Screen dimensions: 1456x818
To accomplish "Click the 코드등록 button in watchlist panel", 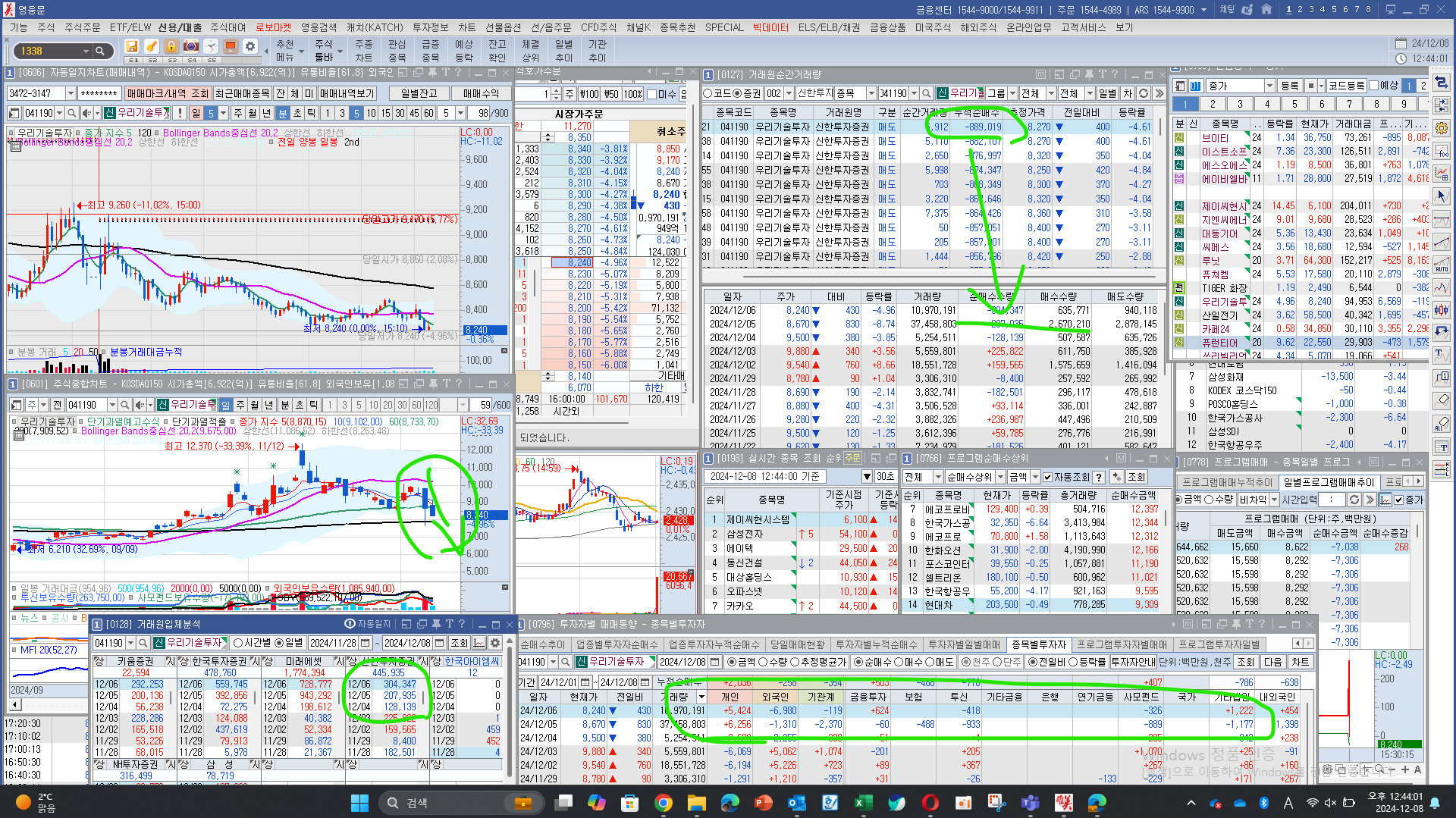I will [x=1347, y=86].
